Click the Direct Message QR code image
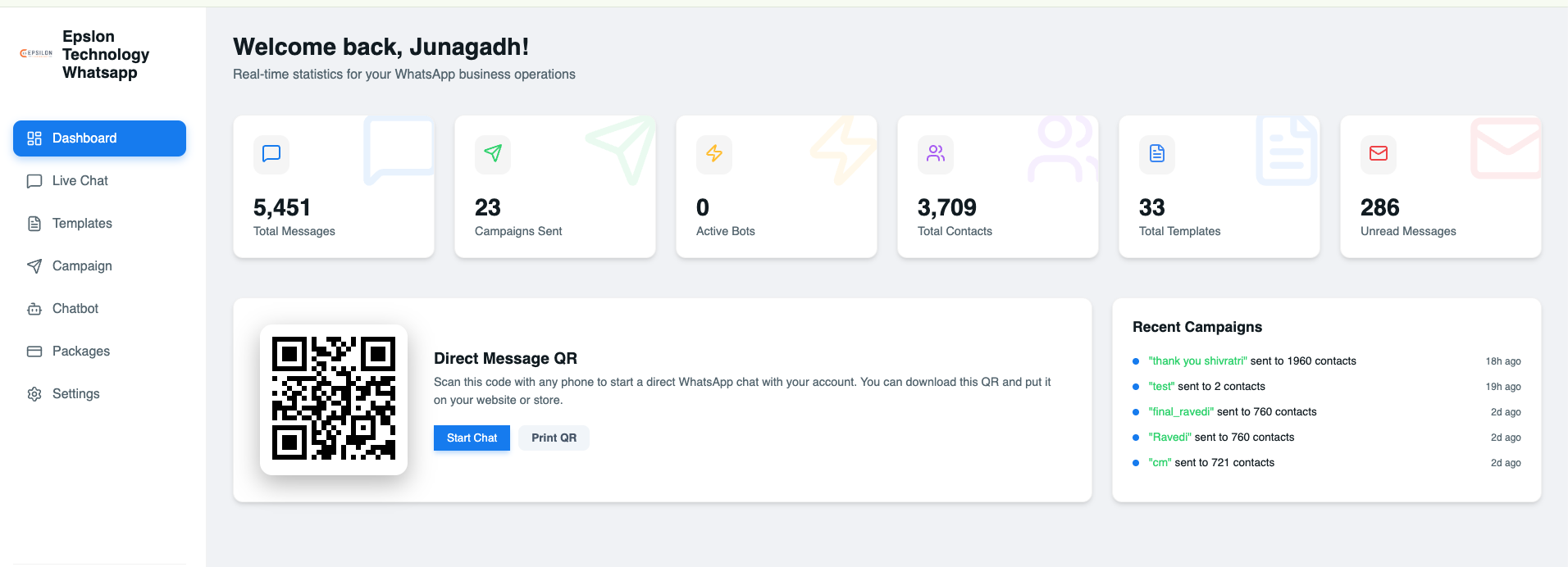 334,400
